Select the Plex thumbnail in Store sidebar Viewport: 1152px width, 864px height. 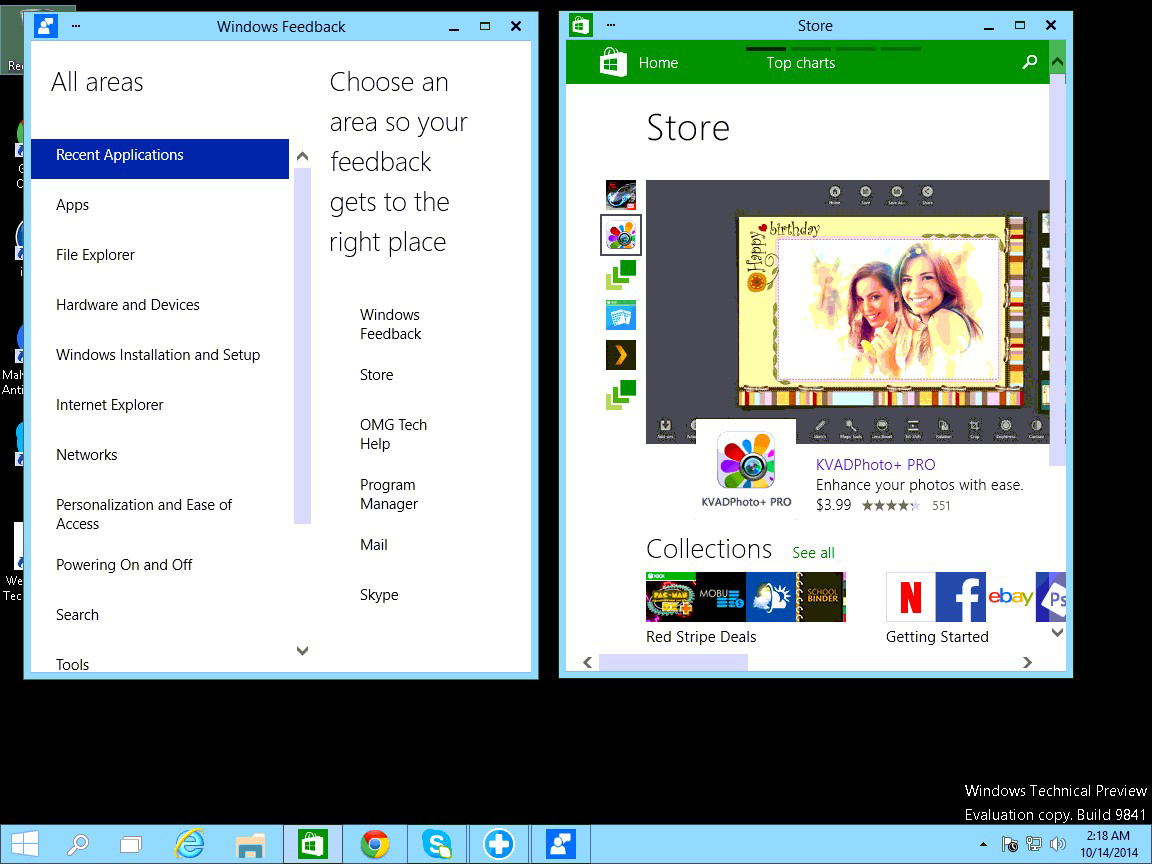[x=621, y=355]
